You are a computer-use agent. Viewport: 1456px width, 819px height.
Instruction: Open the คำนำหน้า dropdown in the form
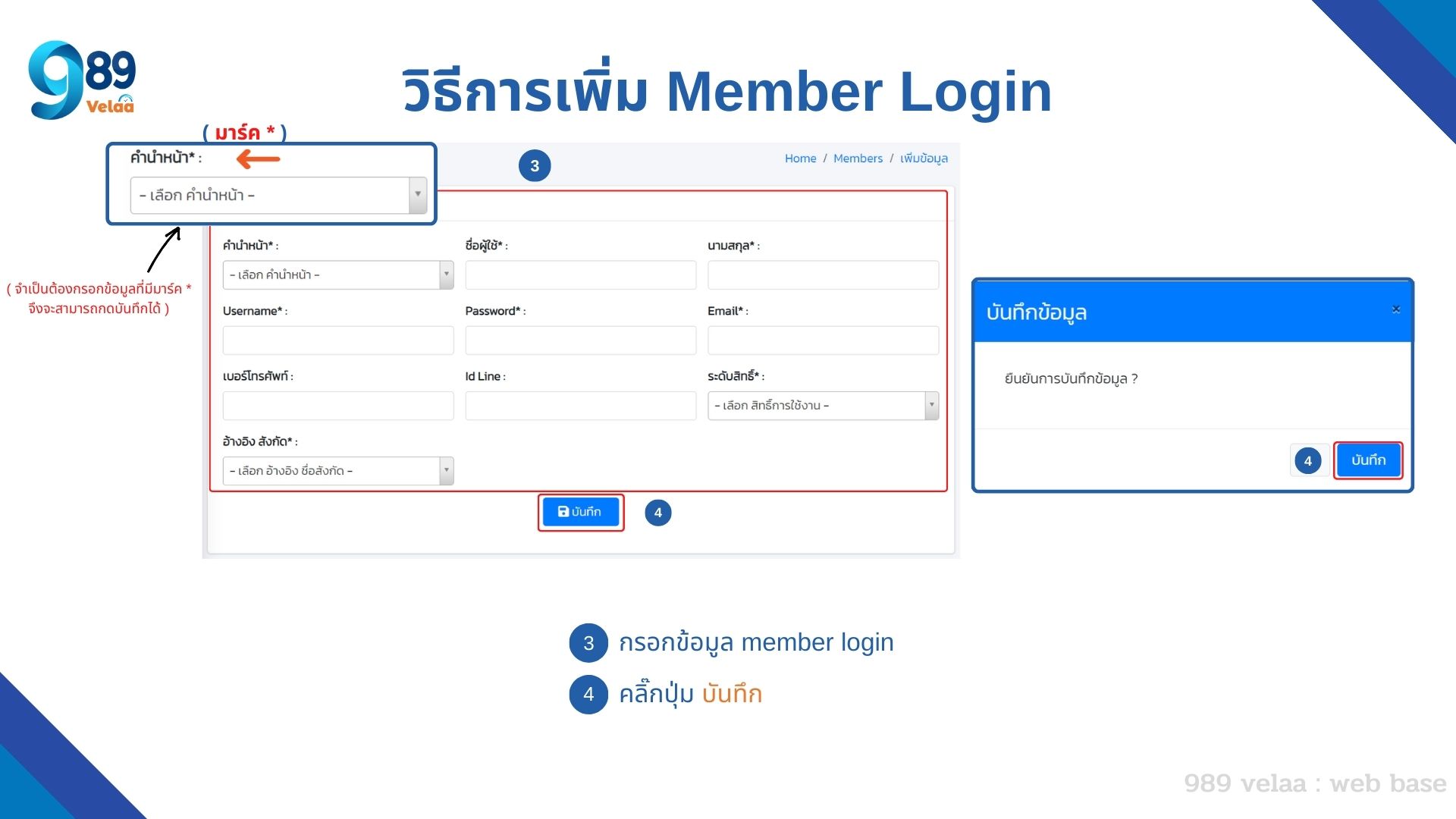[x=337, y=275]
